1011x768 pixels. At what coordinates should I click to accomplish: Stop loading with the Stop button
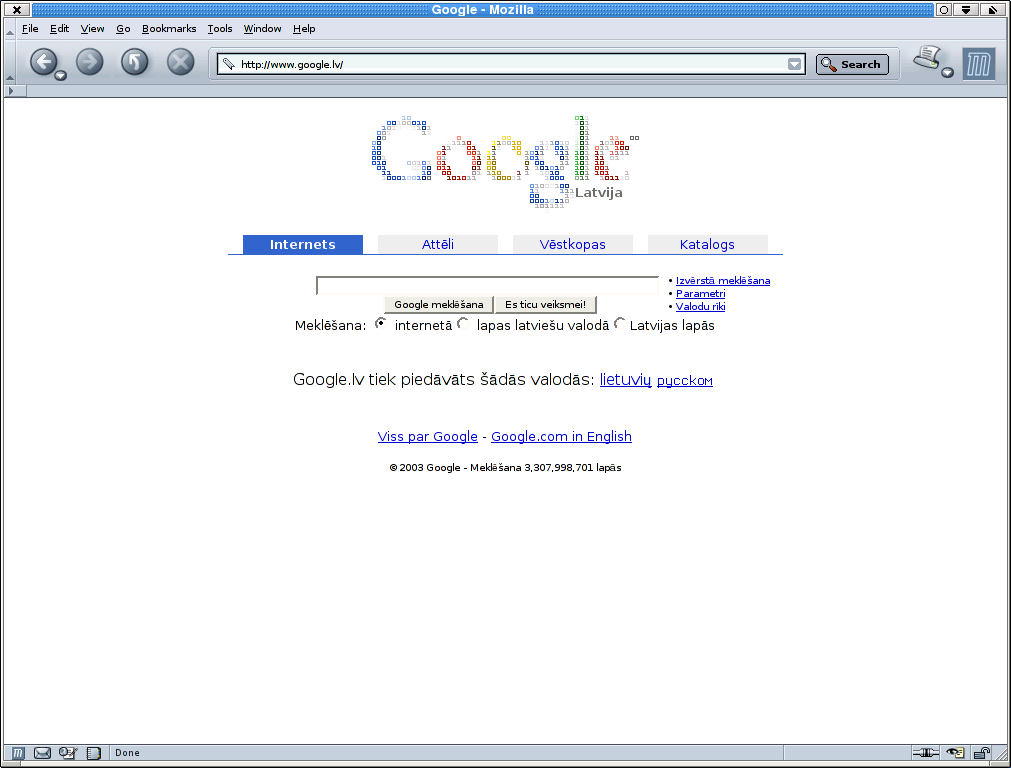(x=181, y=62)
